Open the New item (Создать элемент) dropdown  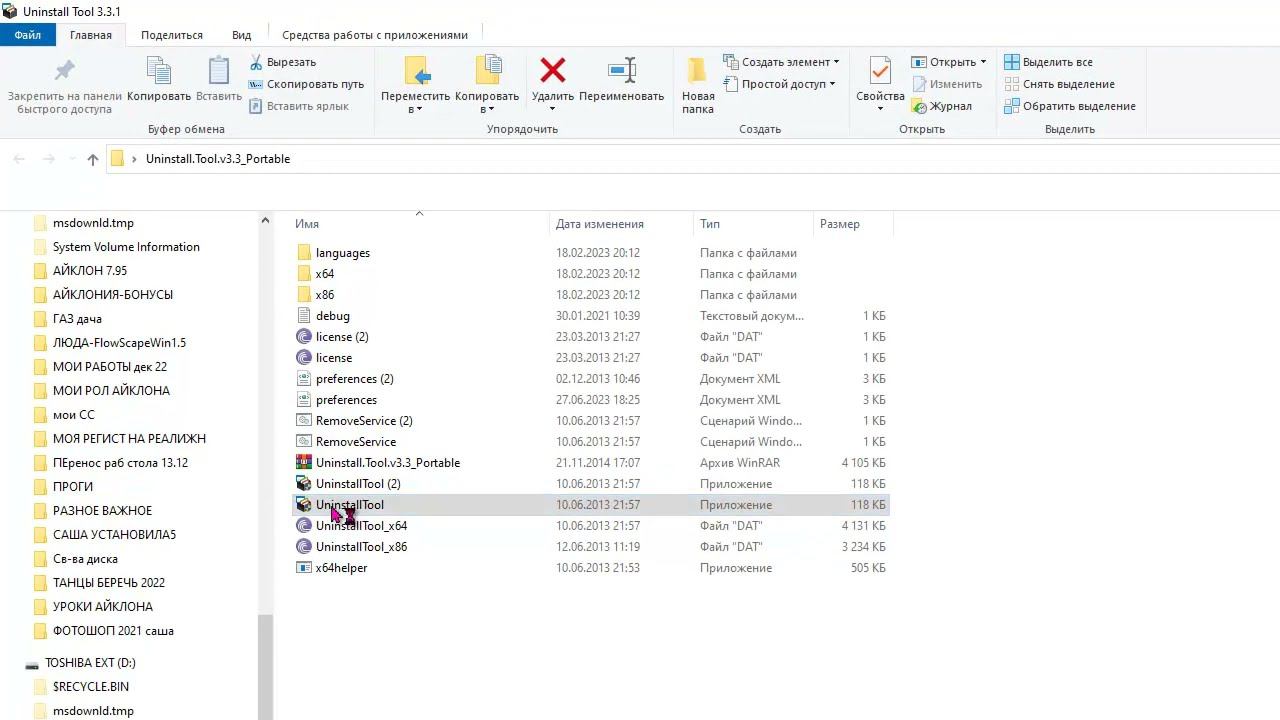pyautogui.click(x=781, y=62)
